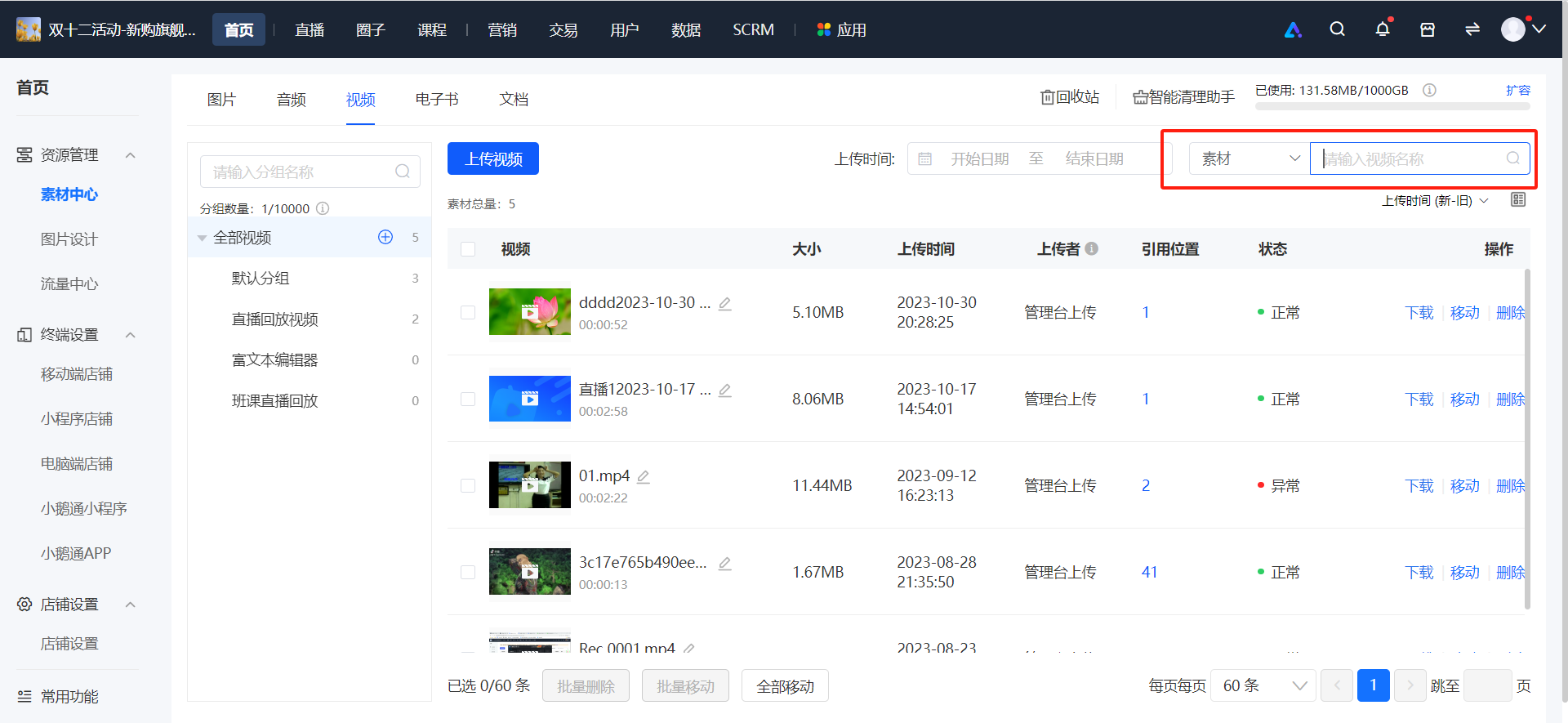Viewport: 1568px width, 723px height.
Task: Delete the 3c17e765b490ee video
Action: pos(1511,572)
